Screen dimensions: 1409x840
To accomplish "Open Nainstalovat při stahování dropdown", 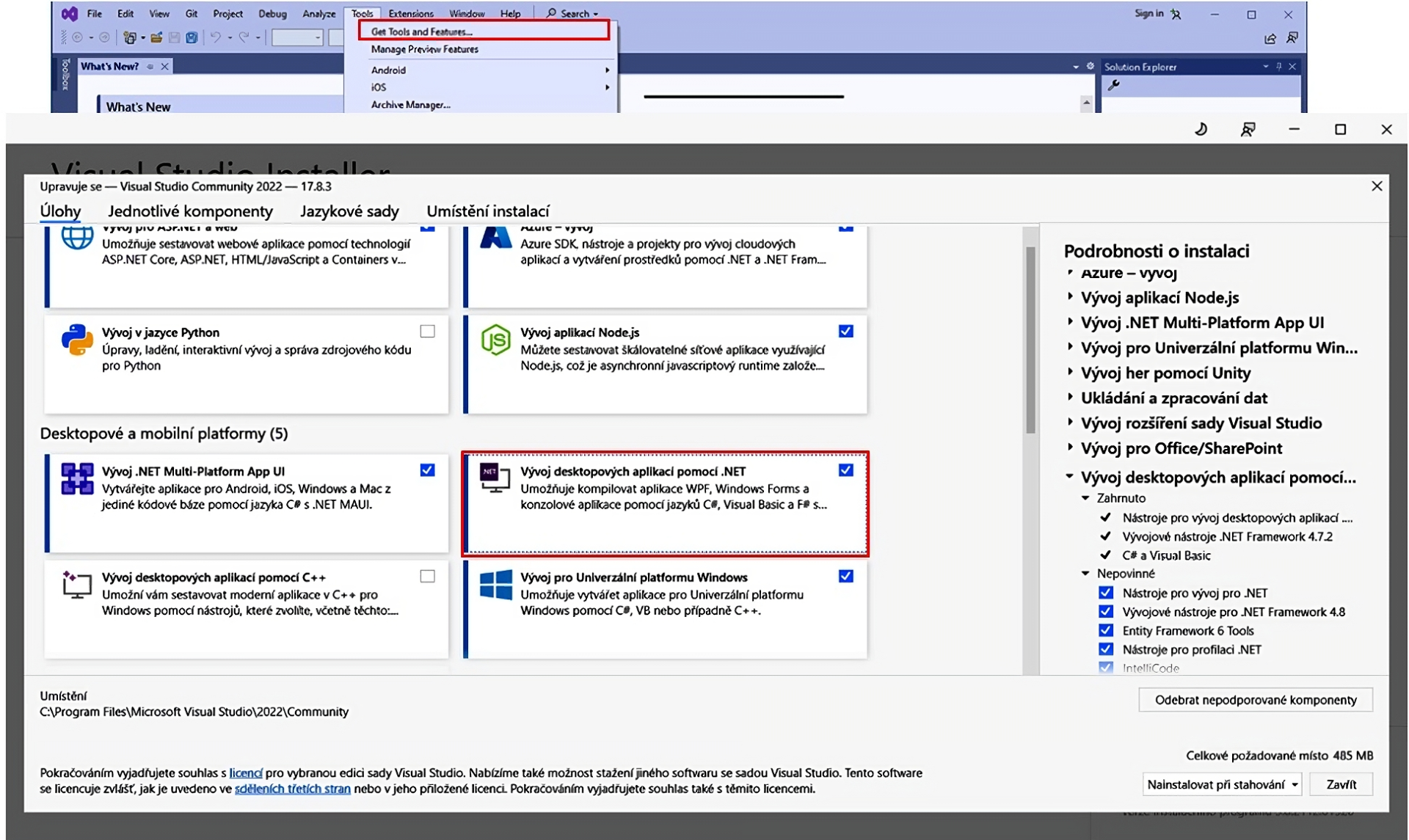I will coord(1295,784).
